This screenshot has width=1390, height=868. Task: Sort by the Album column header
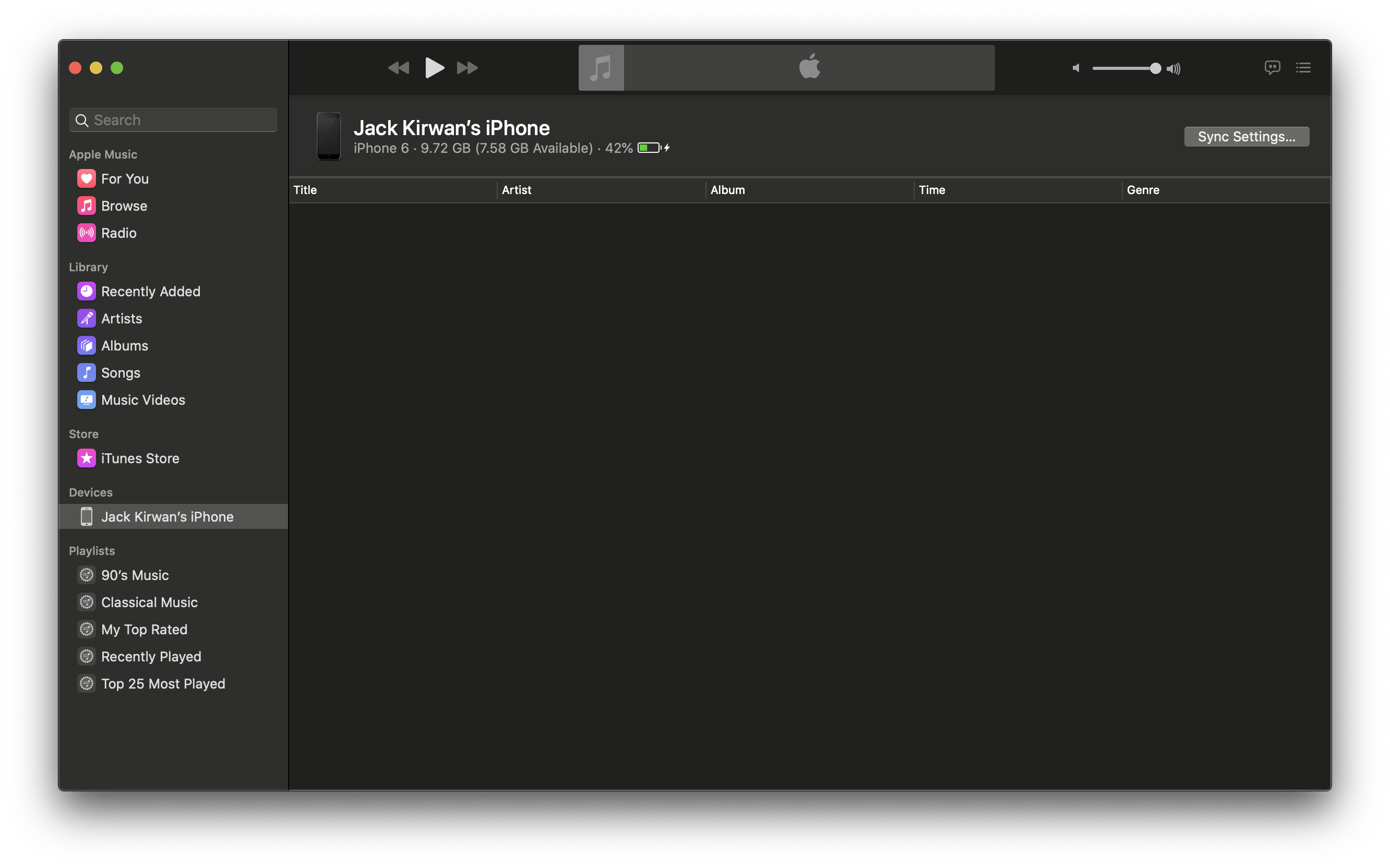(810, 190)
